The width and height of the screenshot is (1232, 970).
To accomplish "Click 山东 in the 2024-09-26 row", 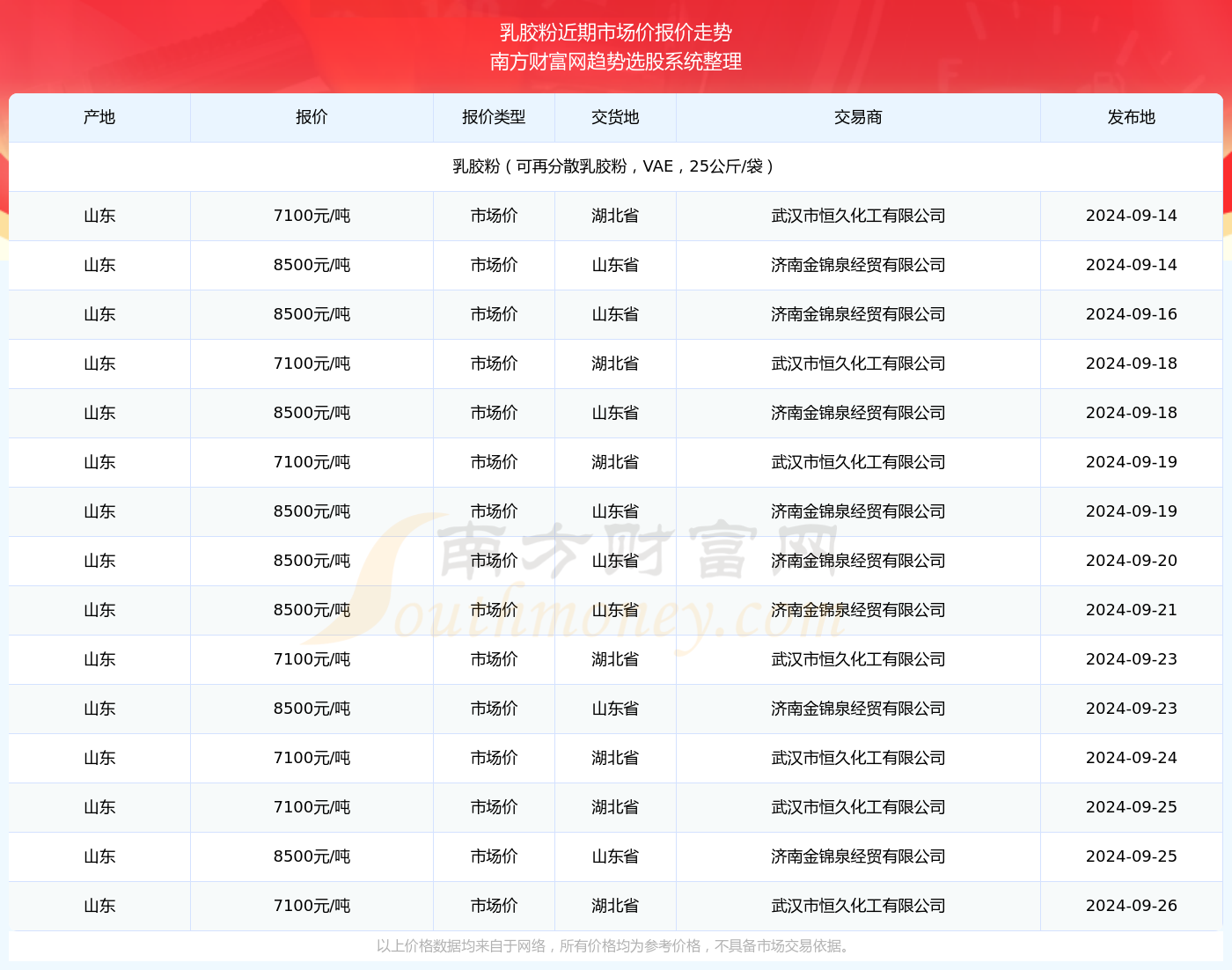I will [x=99, y=906].
